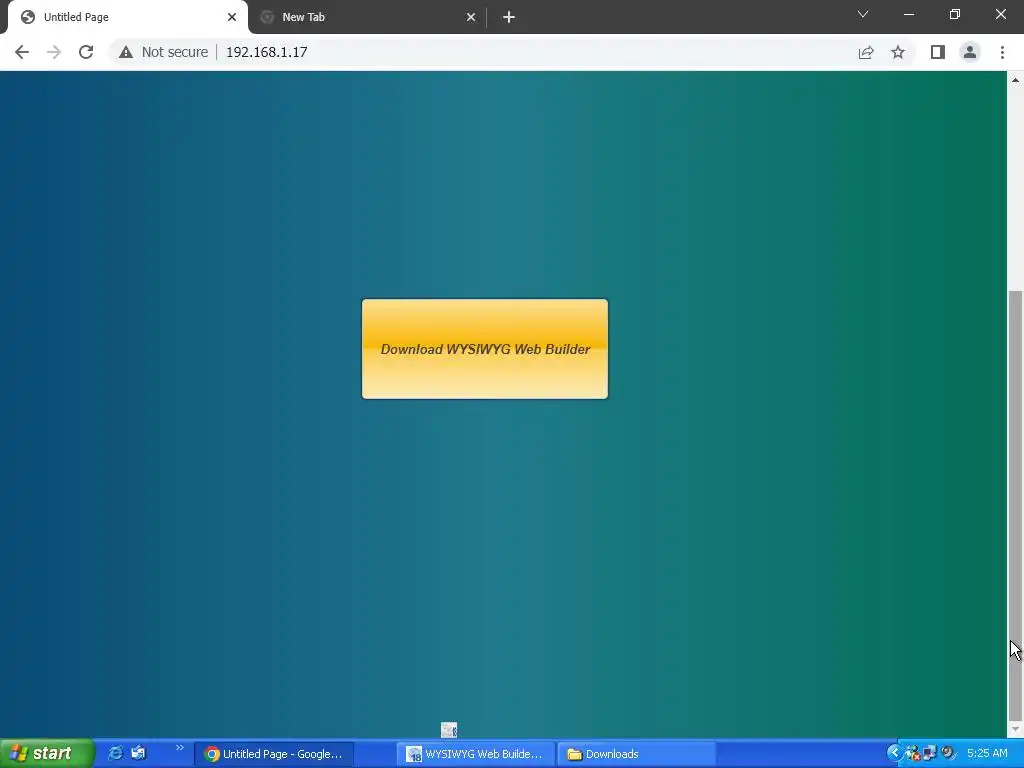The width and height of the screenshot is (1024, 768).
Task: Expand the Quick Launch overflow chevron
Action: [x=180, y=748]
